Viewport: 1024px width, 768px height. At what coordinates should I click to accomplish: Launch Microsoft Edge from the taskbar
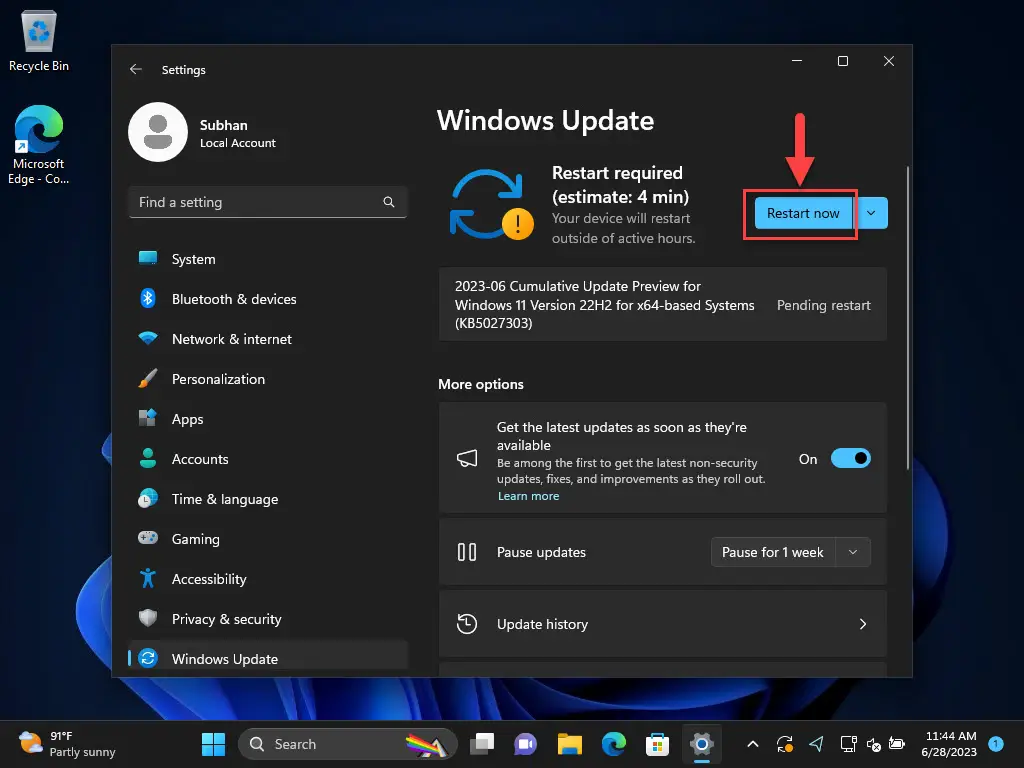(614, 744)
